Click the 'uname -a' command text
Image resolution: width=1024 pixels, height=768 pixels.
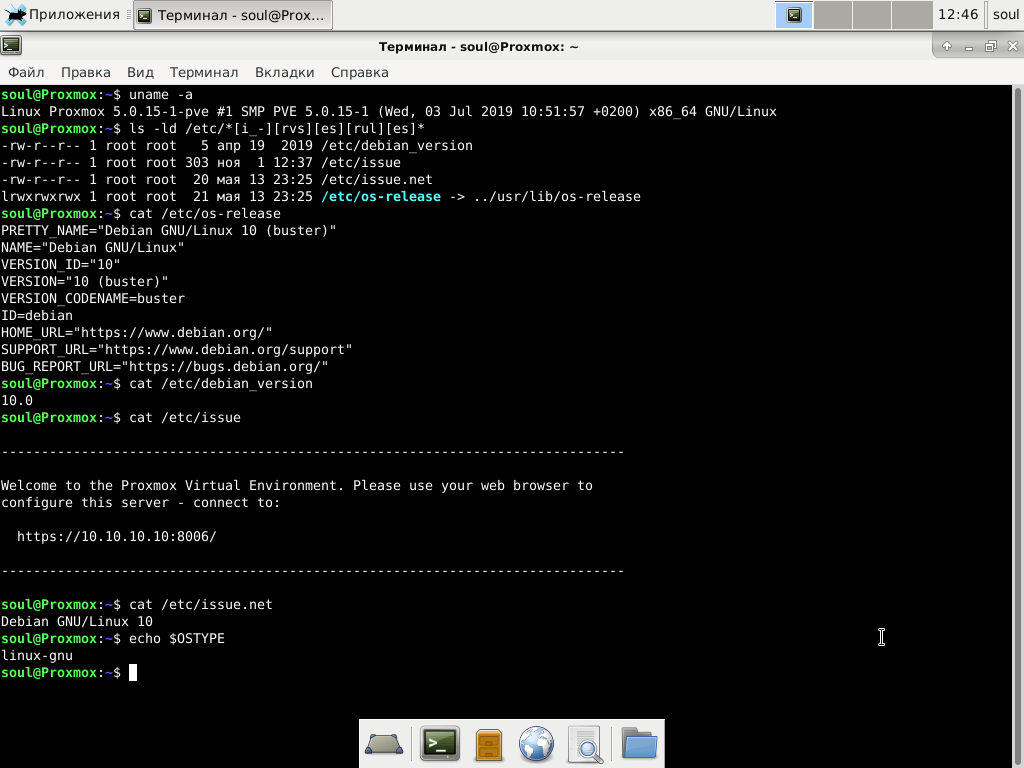point(161,95)
